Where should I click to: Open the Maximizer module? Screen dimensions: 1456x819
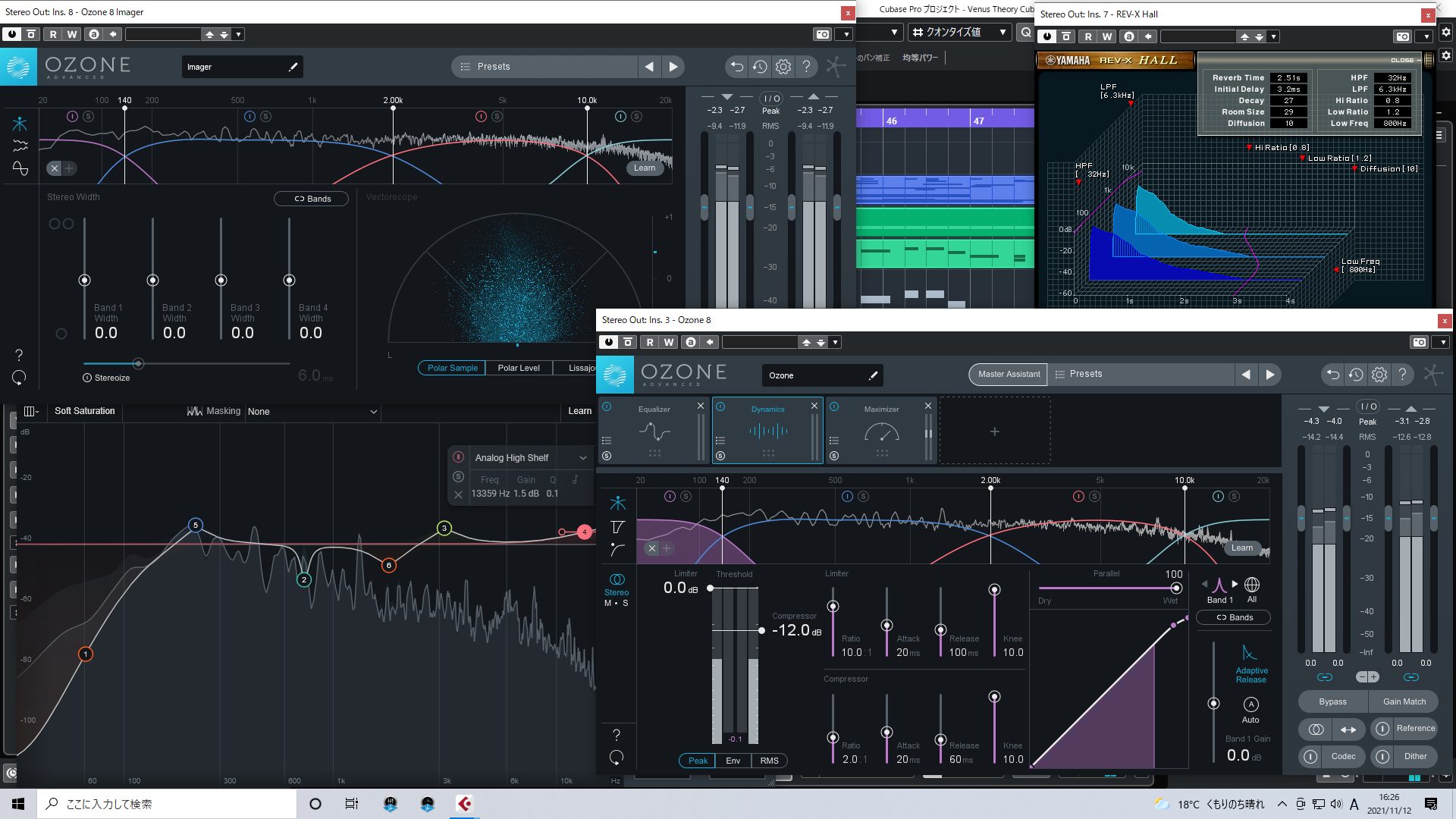(881, 431)
